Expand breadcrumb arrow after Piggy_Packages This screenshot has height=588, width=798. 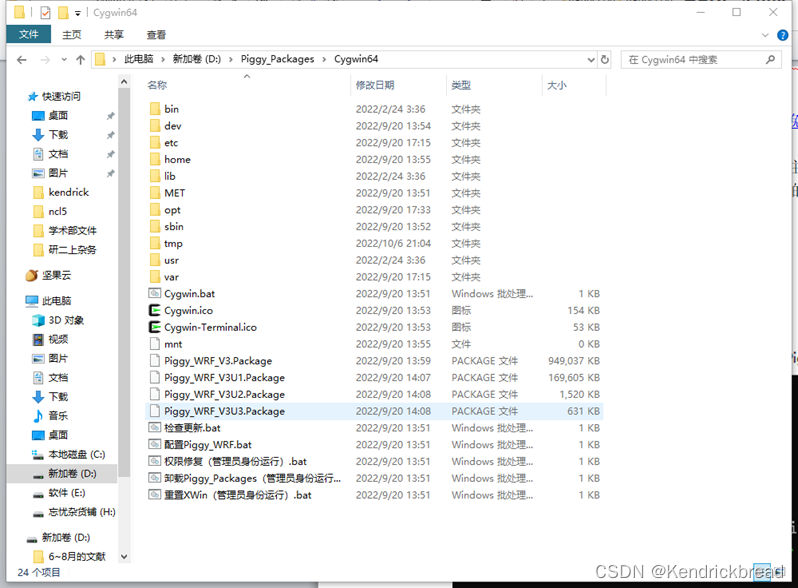pos(324,59)
